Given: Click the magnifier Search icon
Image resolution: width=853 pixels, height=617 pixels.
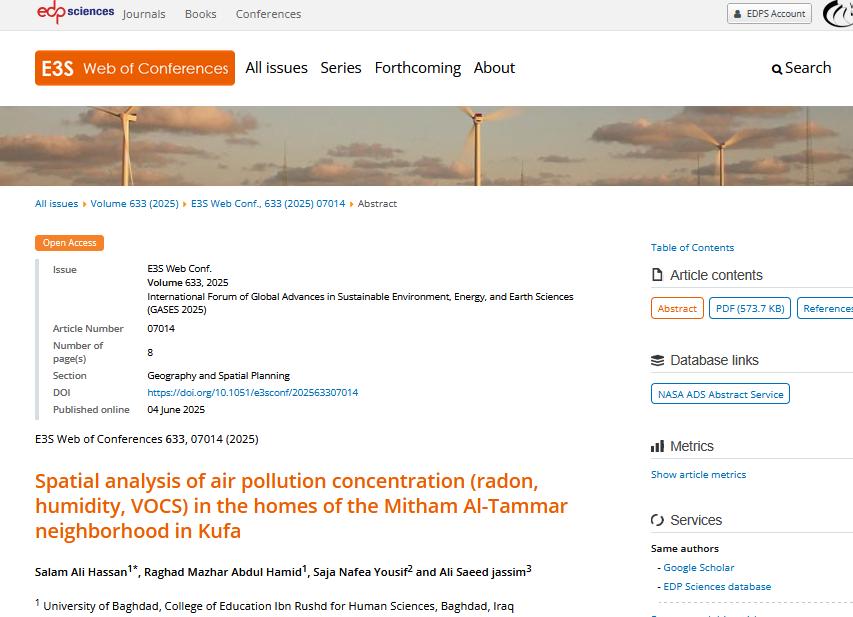Looking at the screenshot, I should [x=777, y=69].
